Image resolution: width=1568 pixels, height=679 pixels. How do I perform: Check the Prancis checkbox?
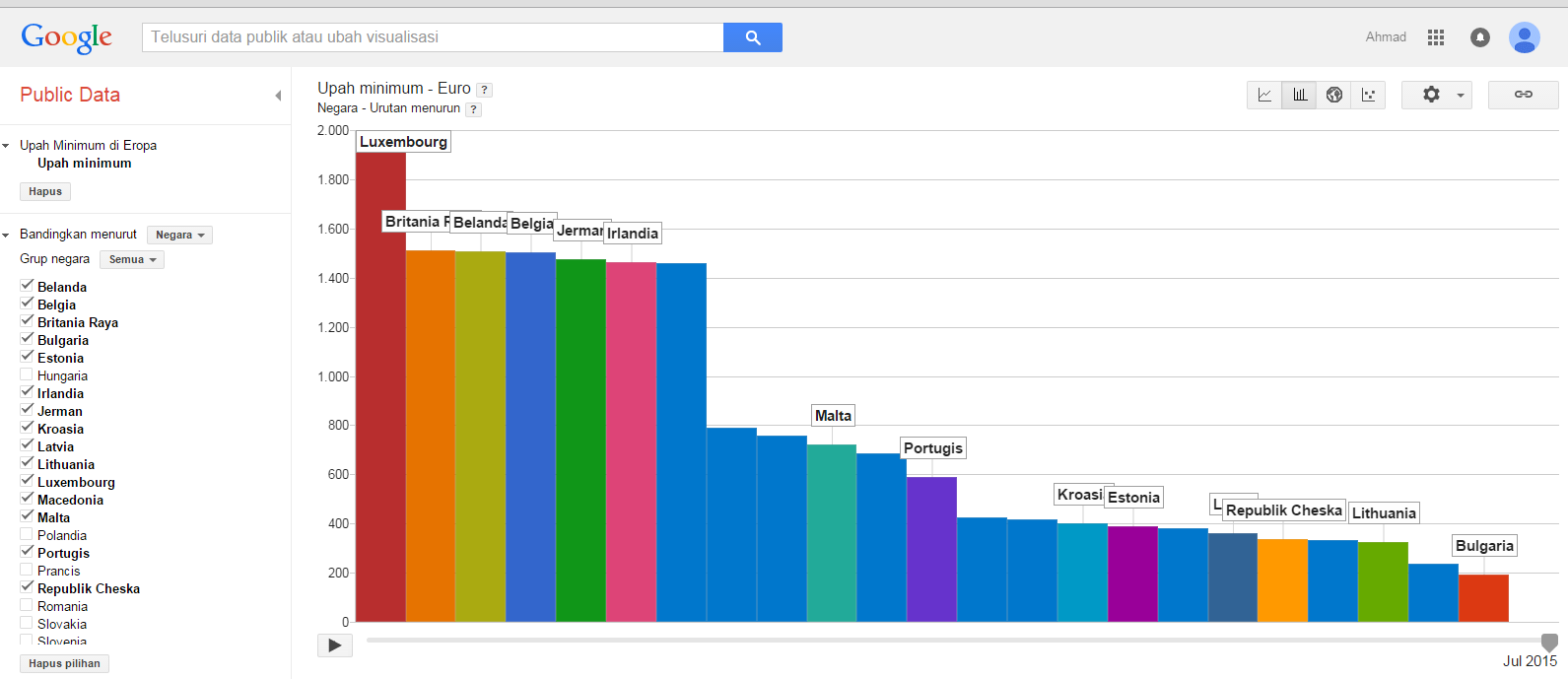(27, 570)
